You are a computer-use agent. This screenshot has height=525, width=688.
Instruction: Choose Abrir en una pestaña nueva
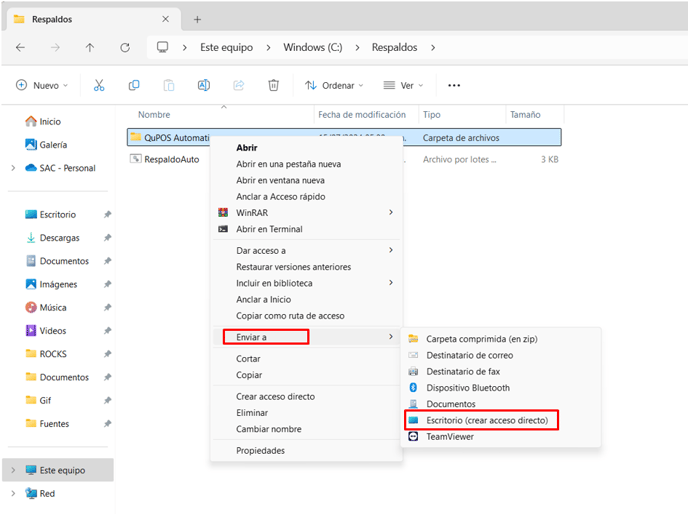288,164
